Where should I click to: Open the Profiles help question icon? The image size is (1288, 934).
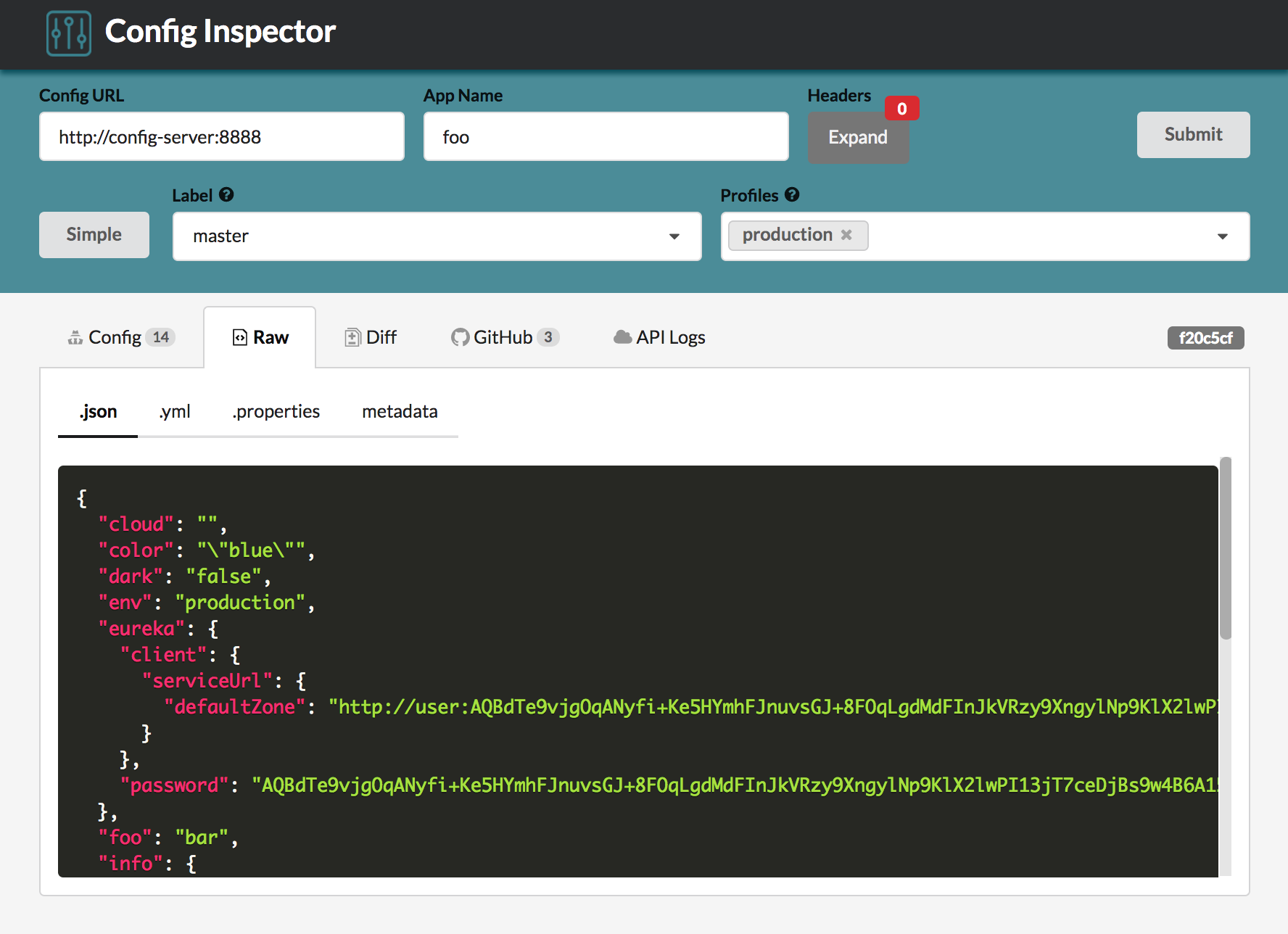tap(792, 194)
